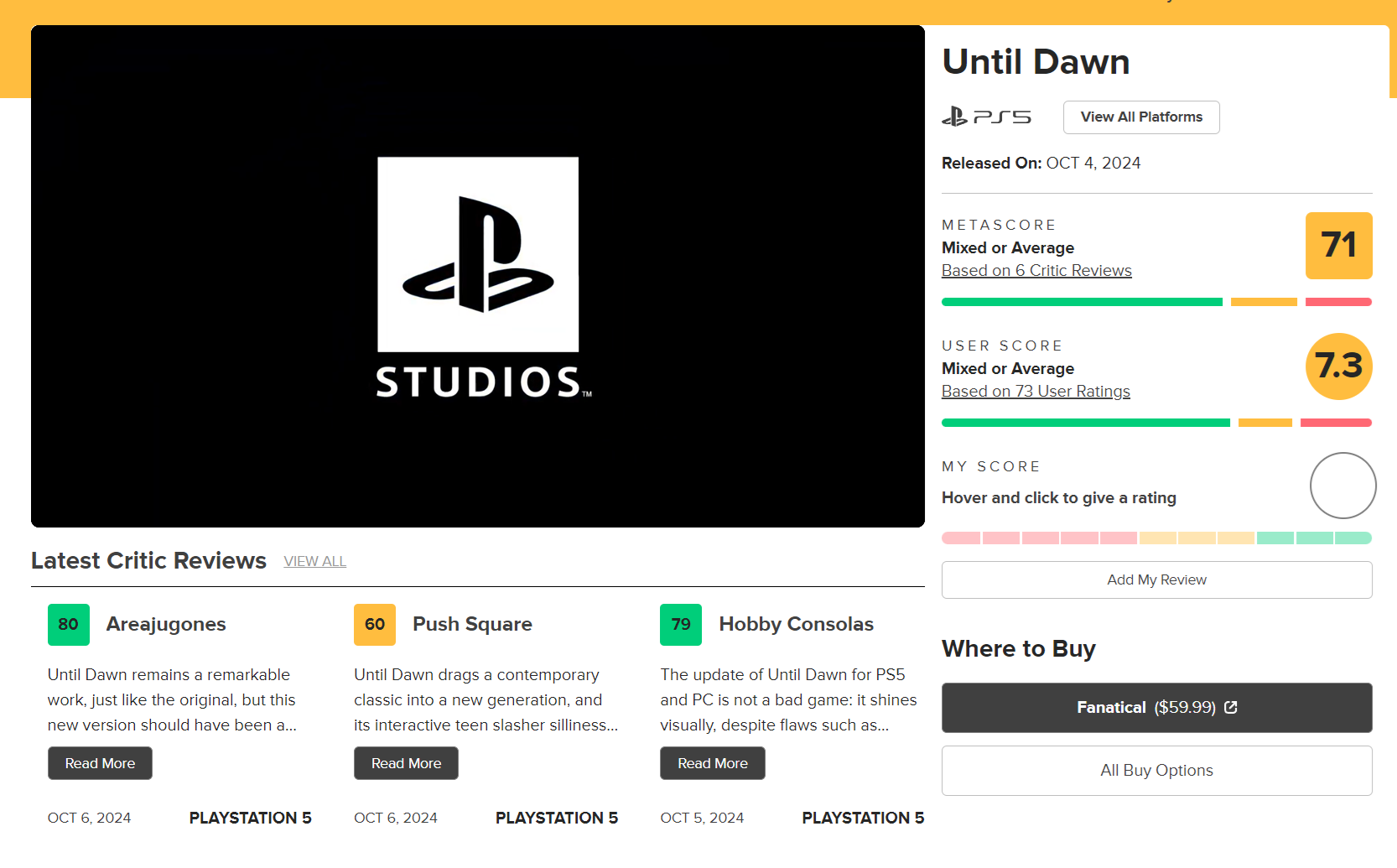Read More of Push Square review

coord(406,763)
